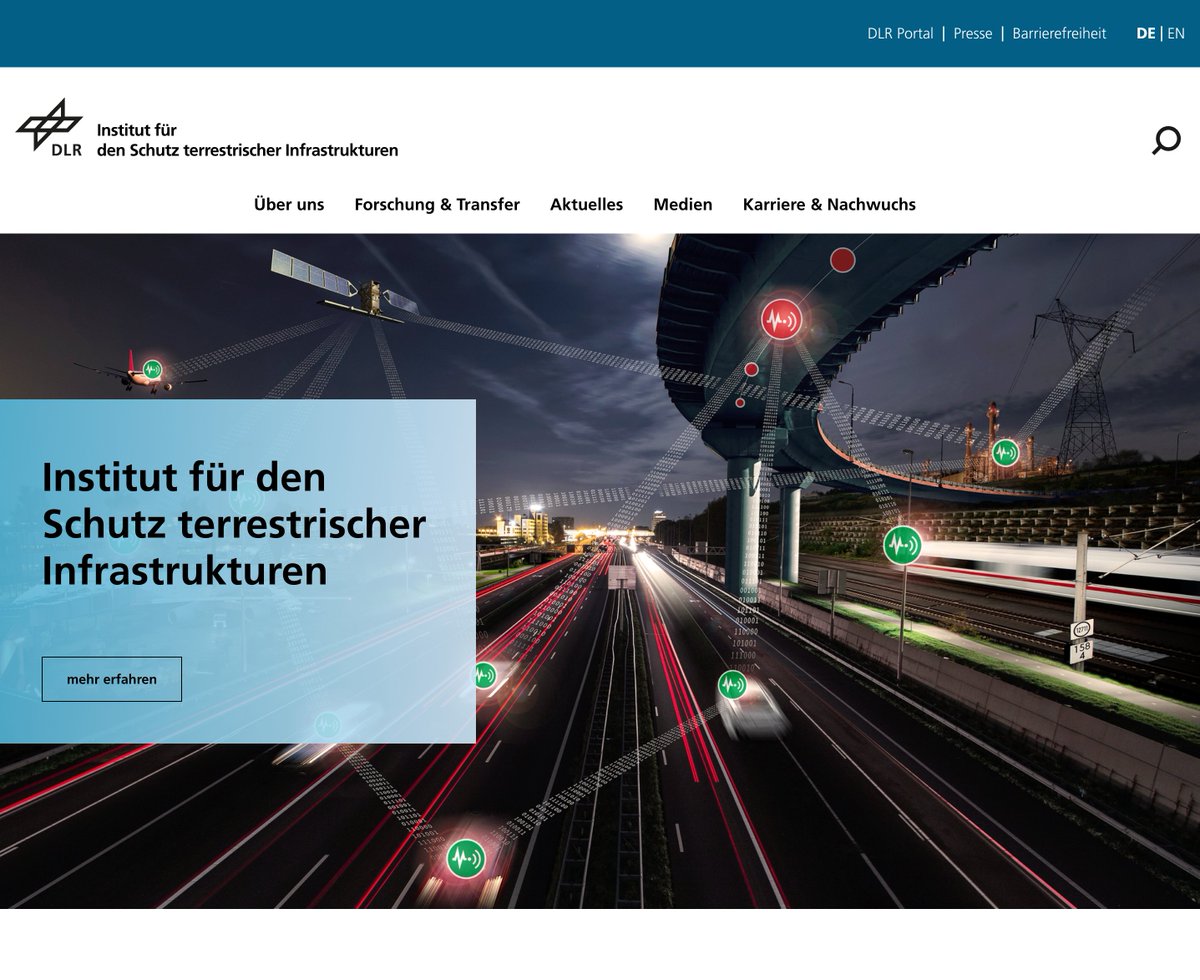
Task: Go to the Presse page
Action: pos(973,33)
